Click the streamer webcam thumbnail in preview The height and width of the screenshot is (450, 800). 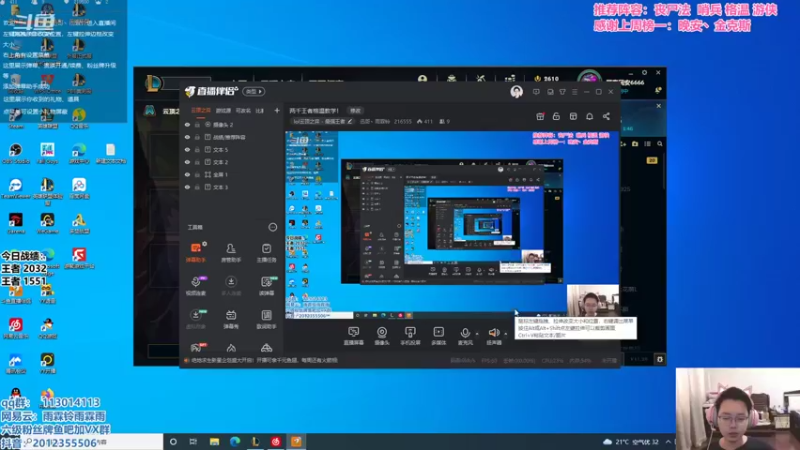(593, 301)
